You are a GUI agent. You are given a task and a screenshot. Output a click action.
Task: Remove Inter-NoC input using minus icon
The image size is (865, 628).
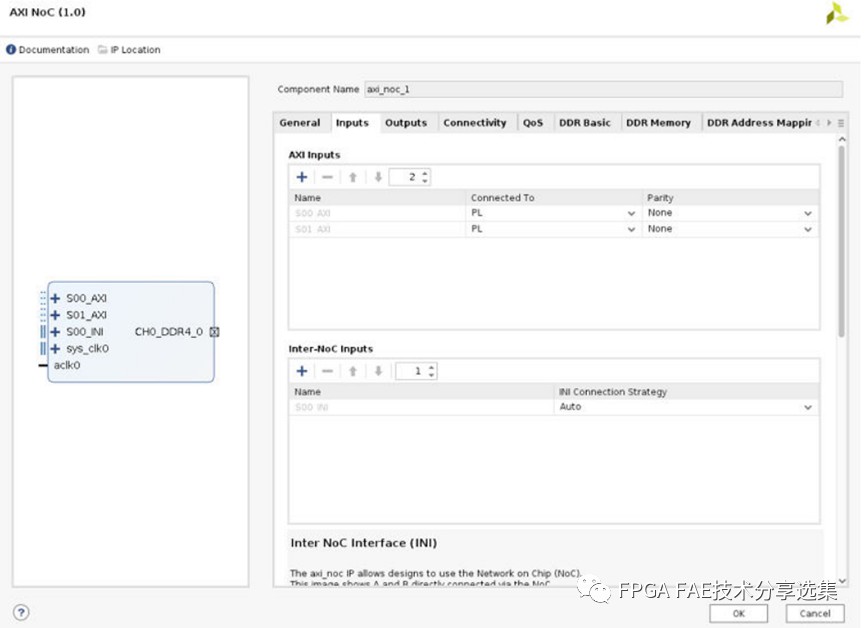coord(327,371)
